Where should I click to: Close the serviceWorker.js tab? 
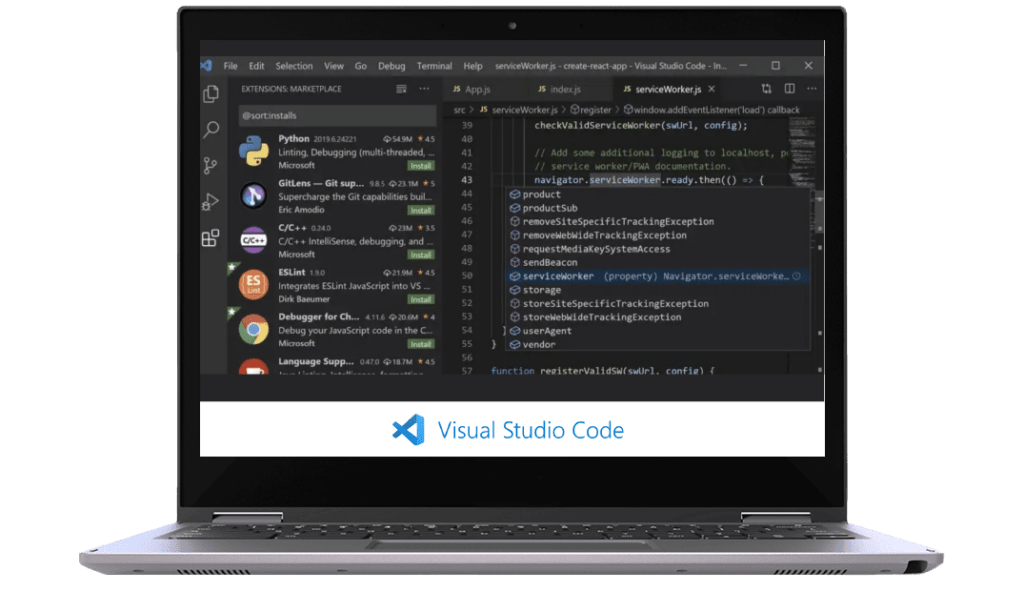[x=712, y=89]
